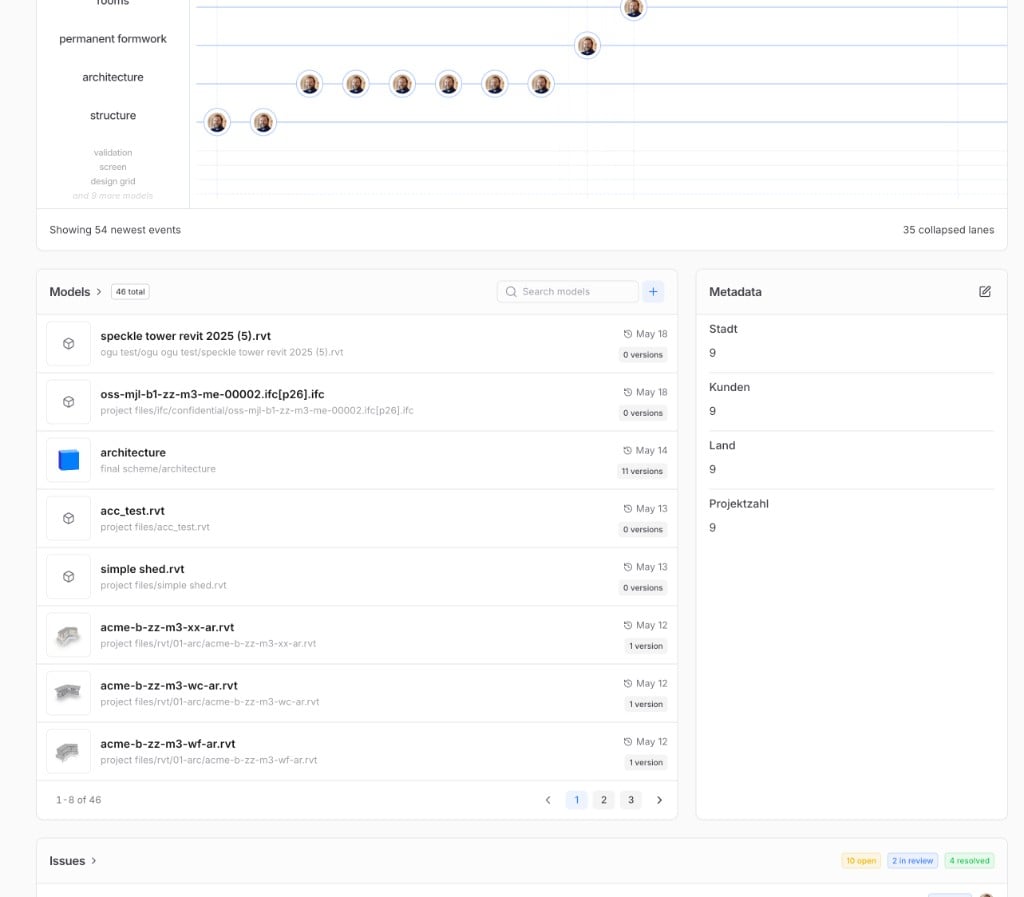Open thumbnail of acme-b-zz-m3-wf-ar.rvt
Viewport: 1024px width, 897px height.
point(69,751)
